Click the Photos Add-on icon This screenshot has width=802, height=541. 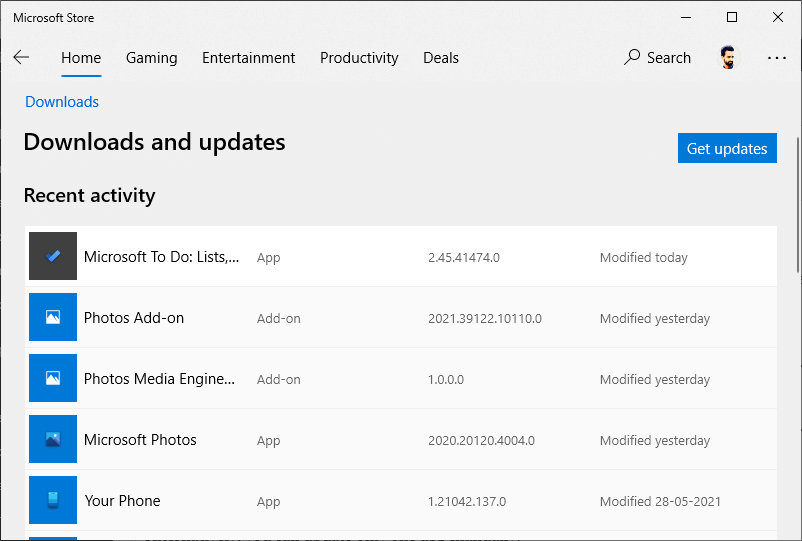[53, 317]
